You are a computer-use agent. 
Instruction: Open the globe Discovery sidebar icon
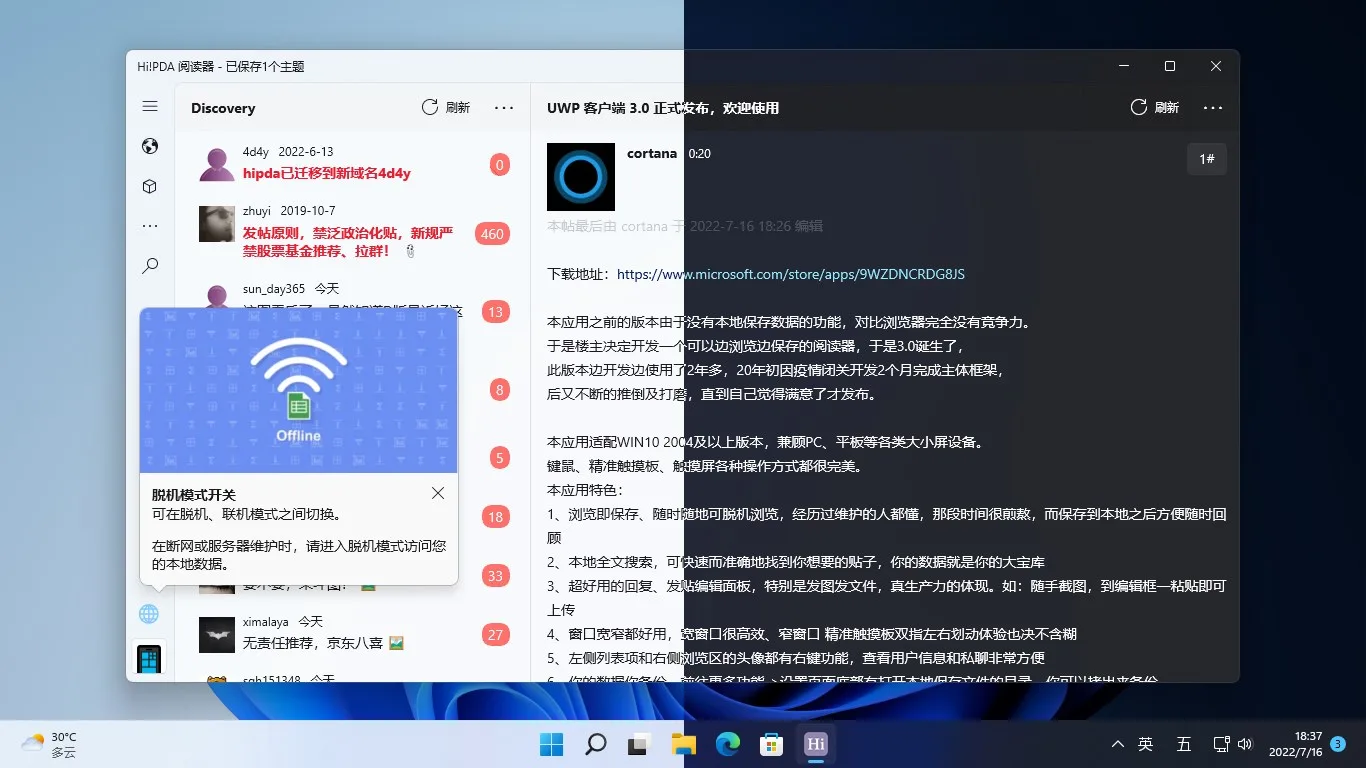click(150, 147)
